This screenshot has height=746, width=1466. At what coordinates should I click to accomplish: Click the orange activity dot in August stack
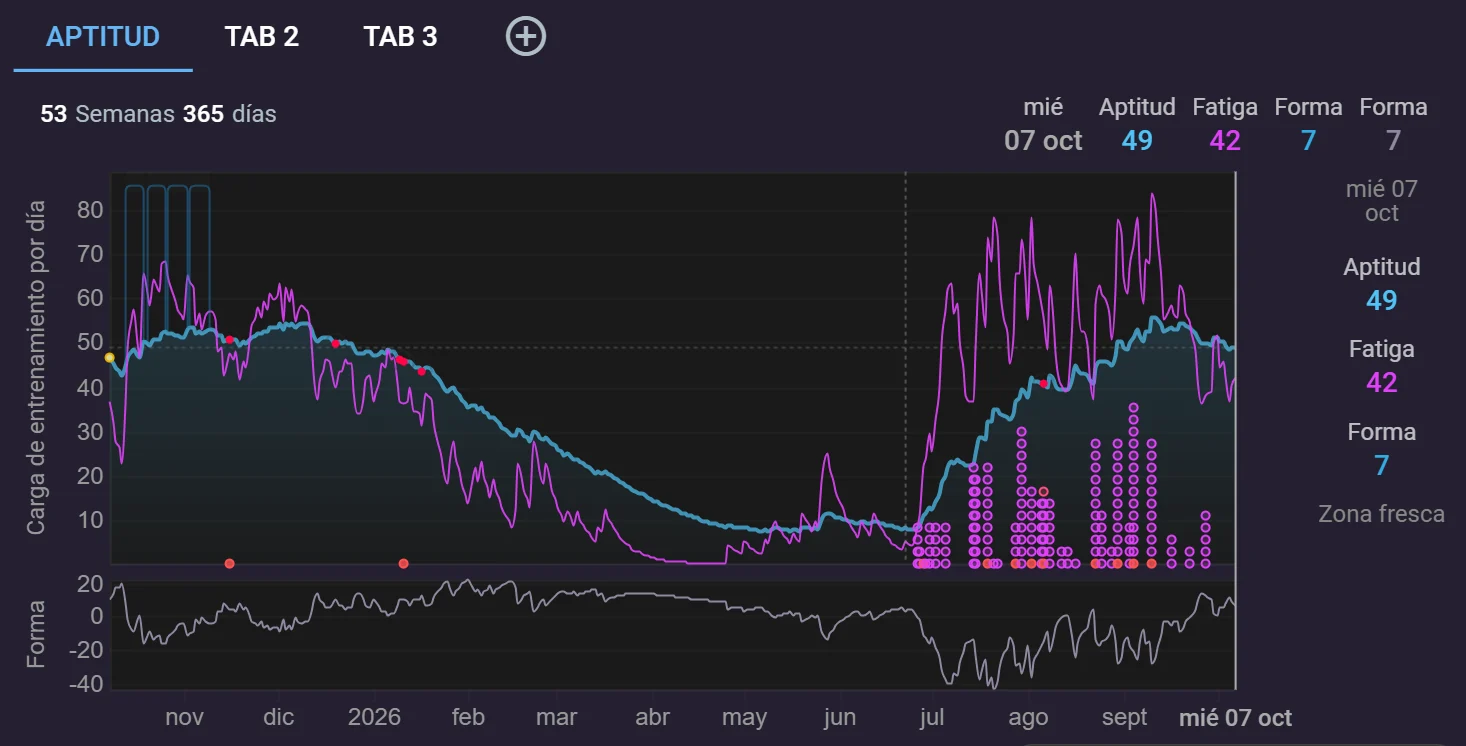click(1043, 491)
